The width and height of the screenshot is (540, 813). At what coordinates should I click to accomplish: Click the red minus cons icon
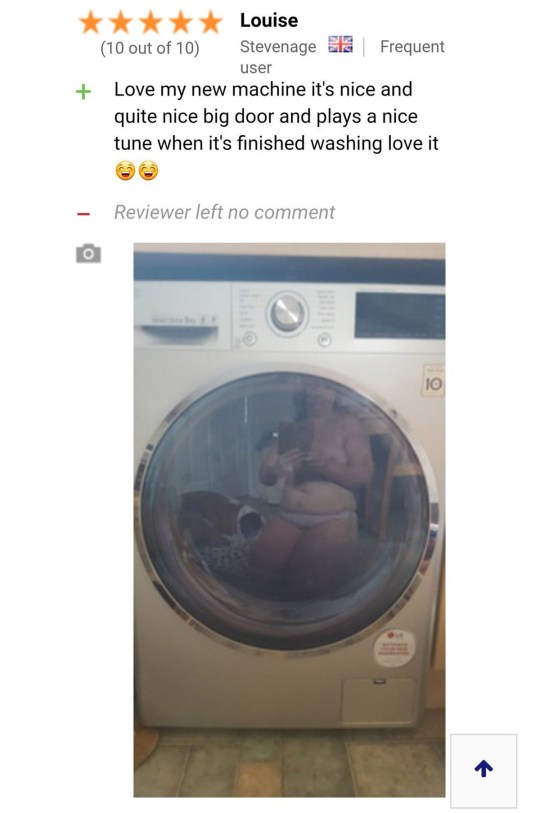point(83,214)
